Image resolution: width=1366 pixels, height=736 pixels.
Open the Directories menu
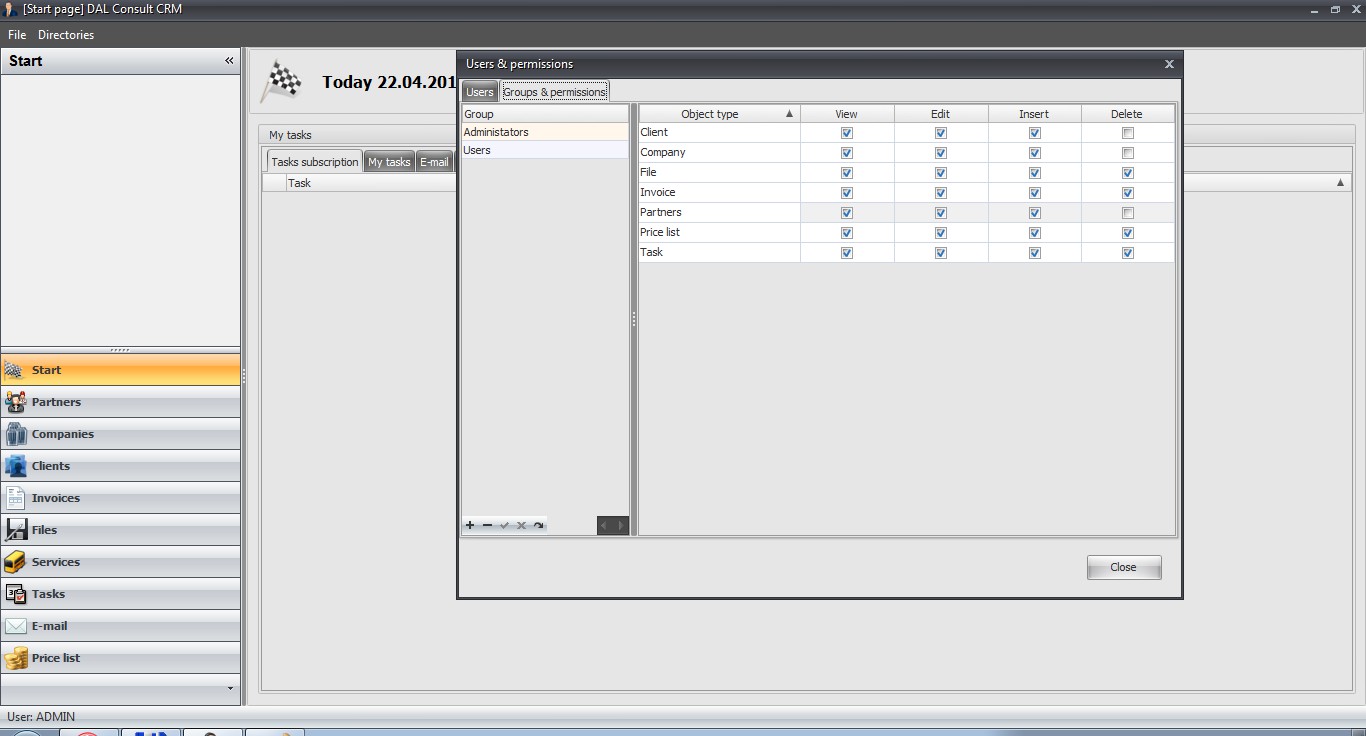pyautogui.click(x=66, y=35)
